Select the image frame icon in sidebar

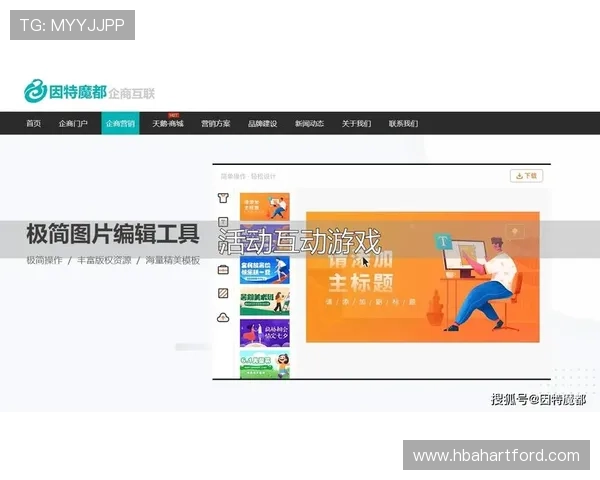(x=223, y=222)
